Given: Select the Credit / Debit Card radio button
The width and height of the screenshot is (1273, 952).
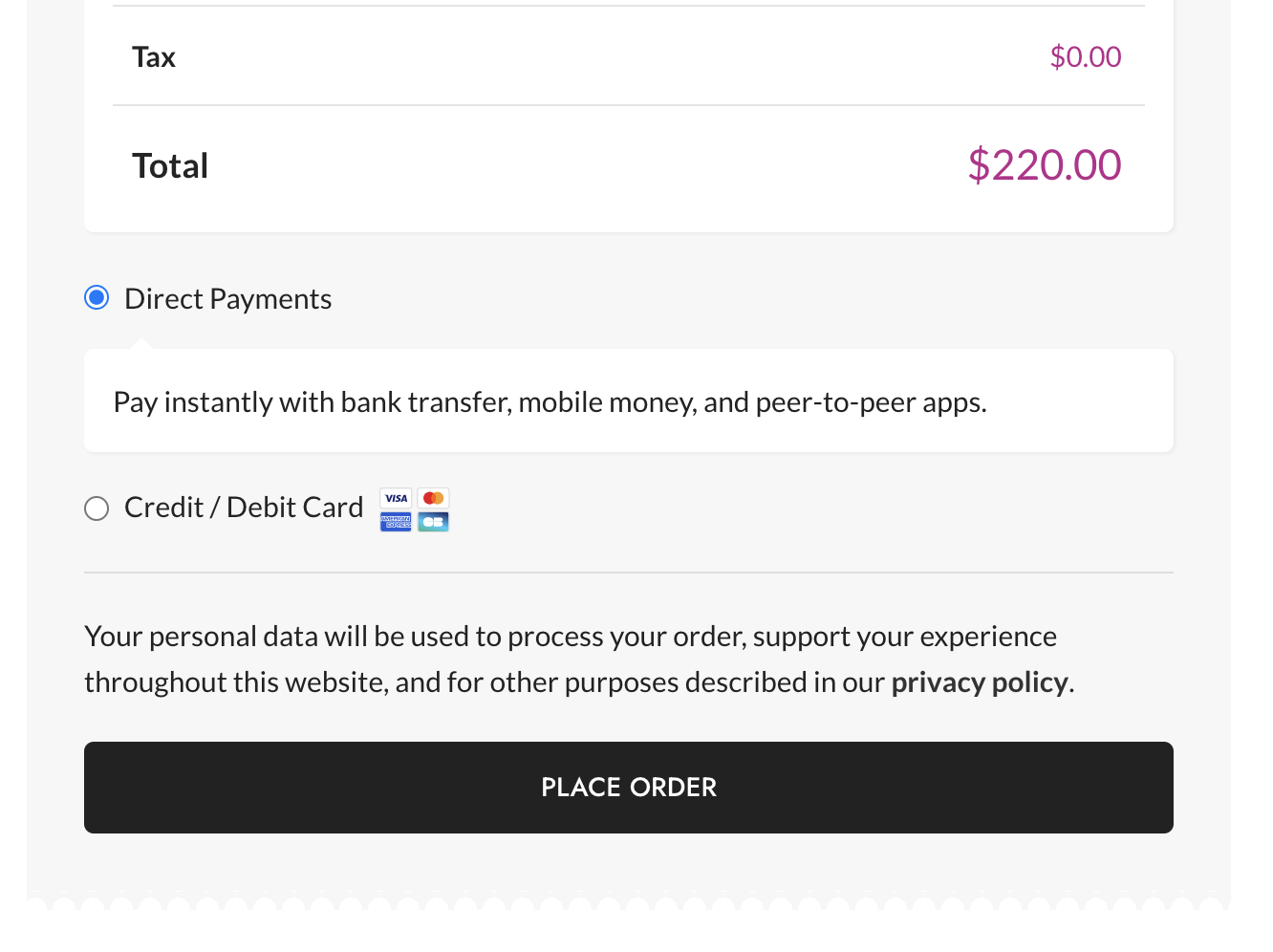Looking at the screenshot, I should pos(96,508).
